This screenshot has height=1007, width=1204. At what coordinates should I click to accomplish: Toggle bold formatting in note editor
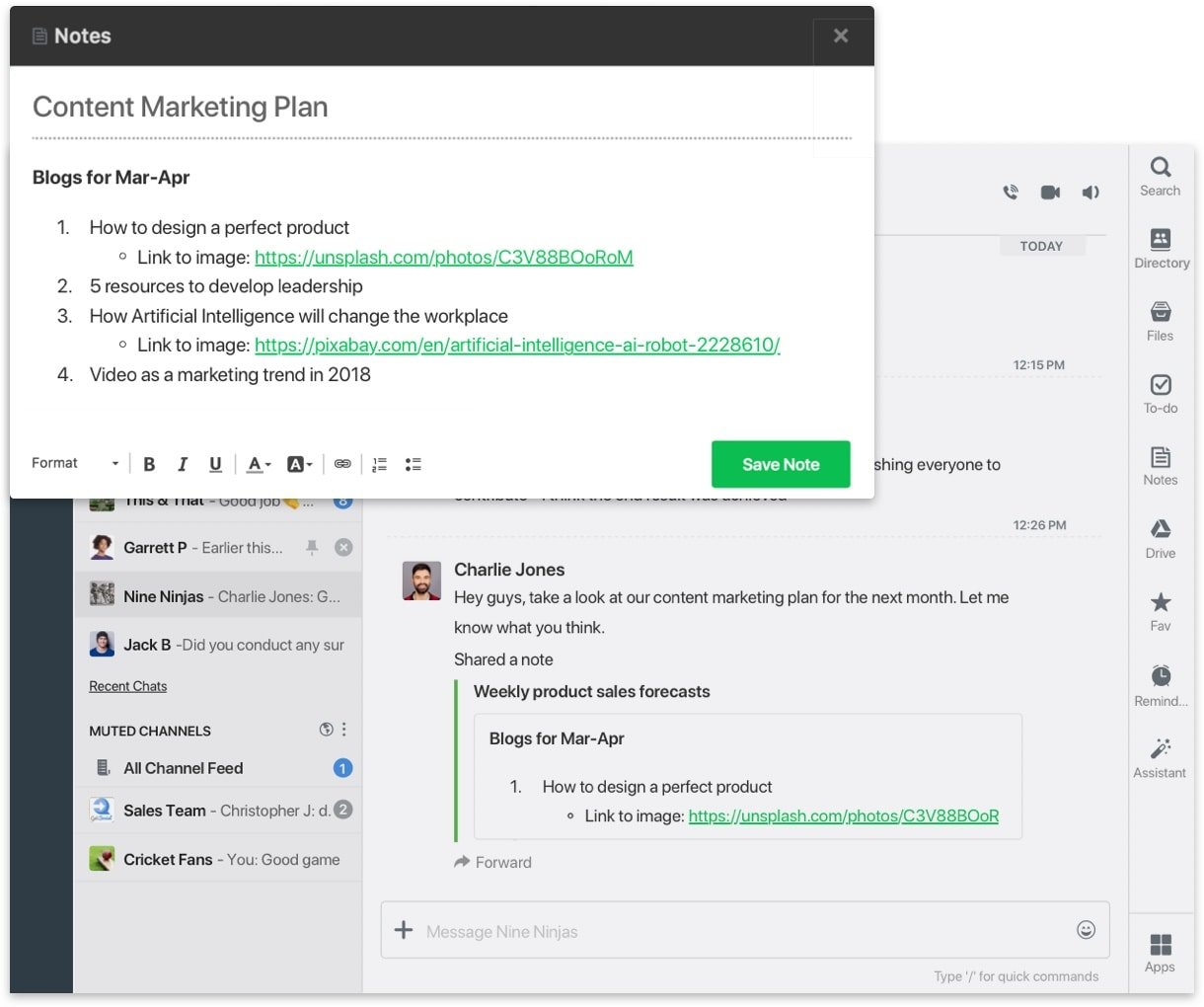pos(149,464)
